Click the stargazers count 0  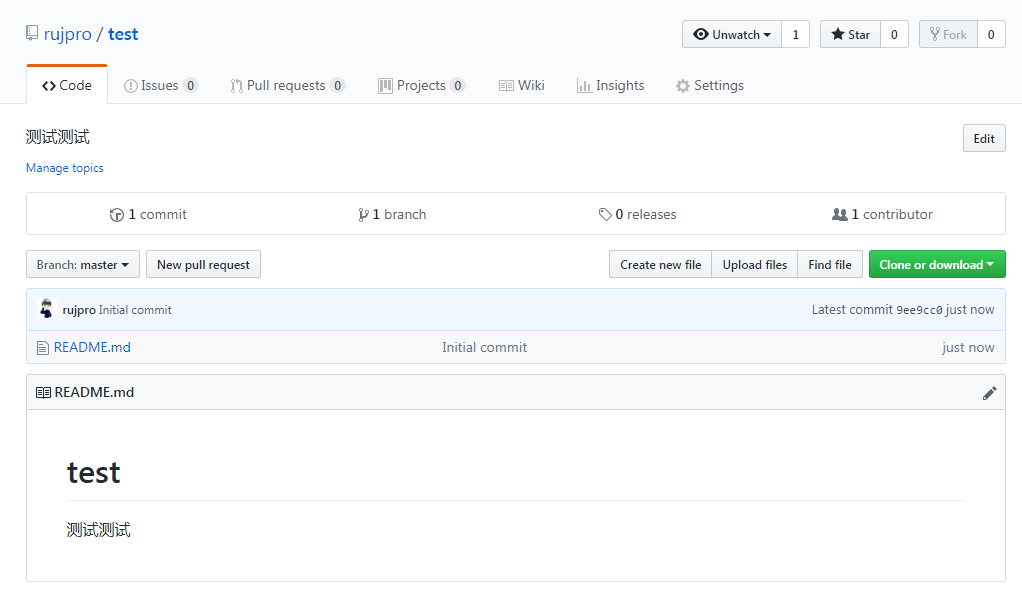pos(894,35)
